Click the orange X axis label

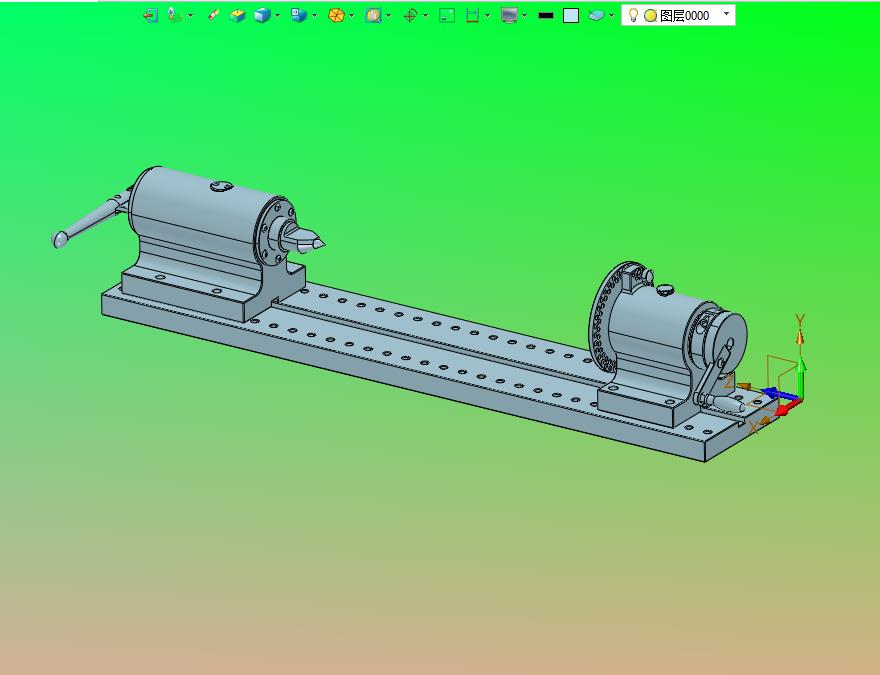point(754,428)
